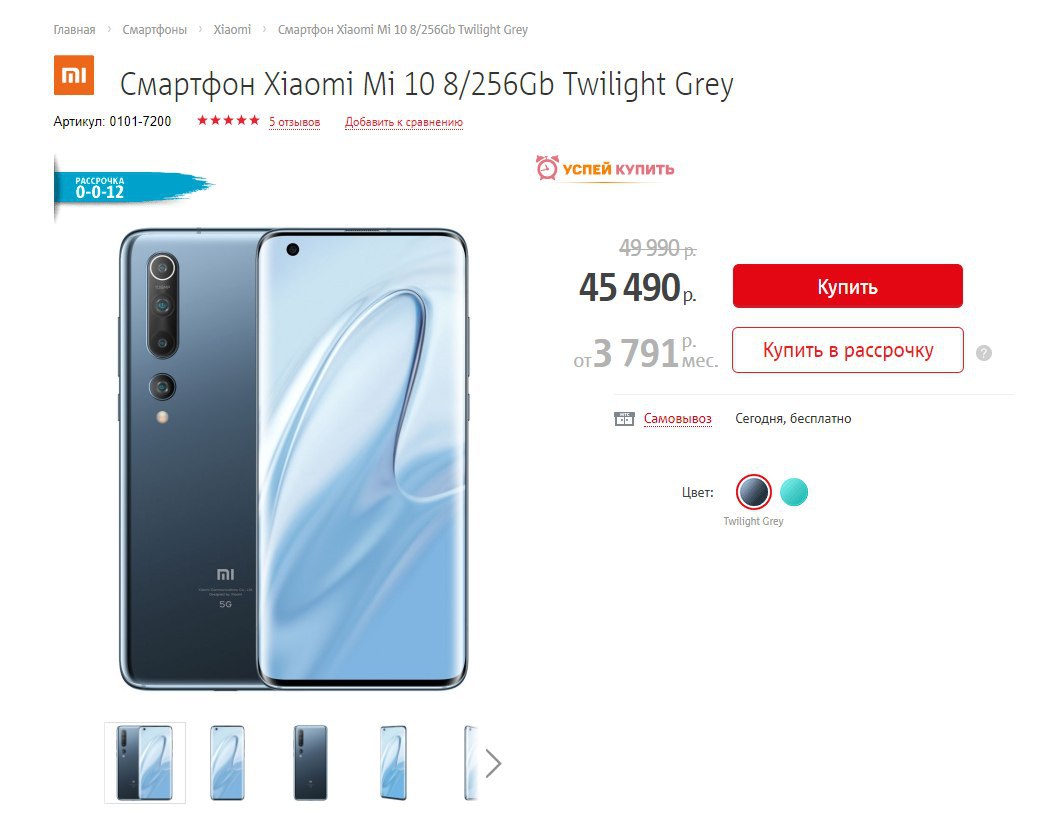Show next thumbnails with the right arrow

coord(493,763)
